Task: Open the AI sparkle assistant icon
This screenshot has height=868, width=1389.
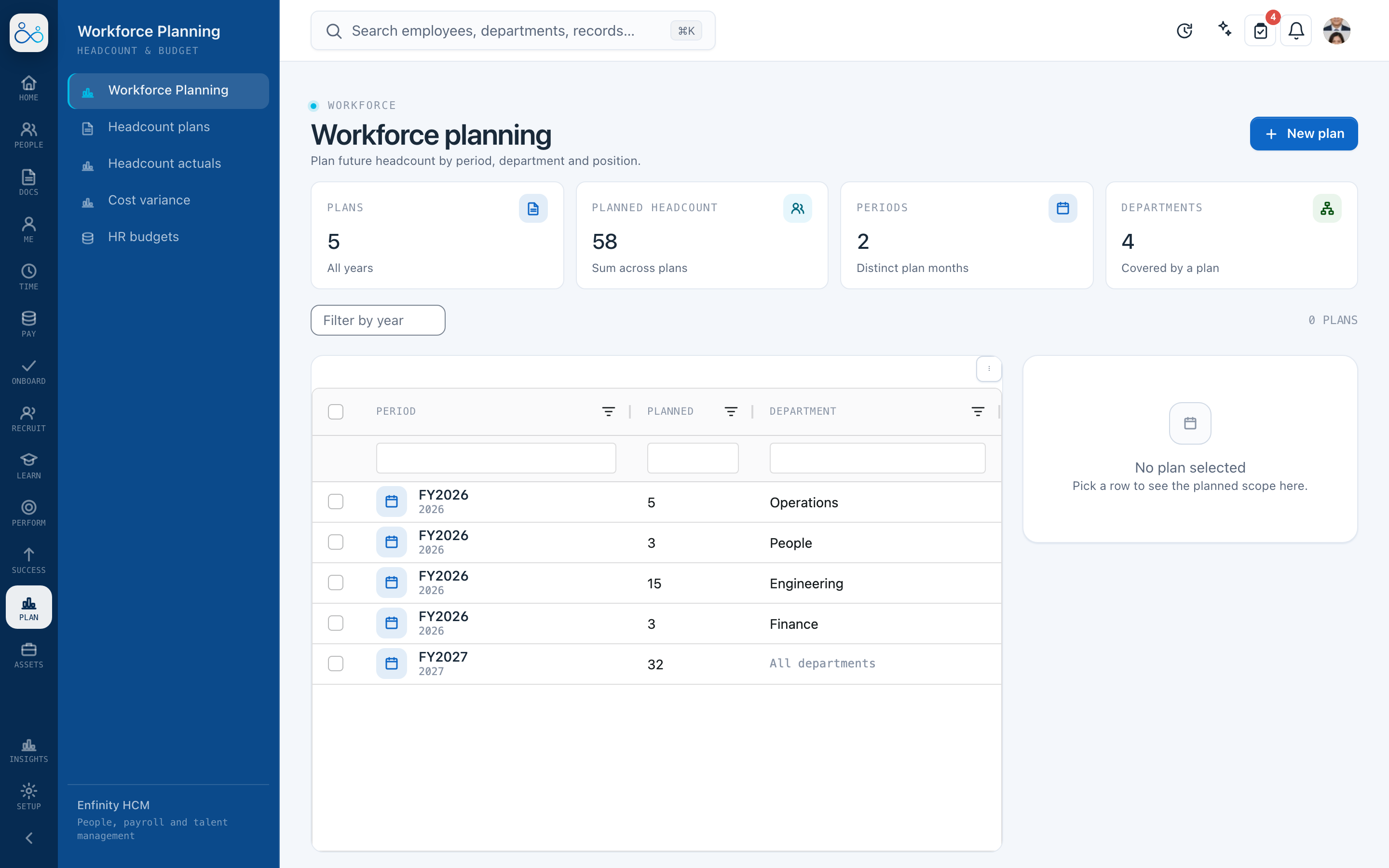Action: (1225, 29)
